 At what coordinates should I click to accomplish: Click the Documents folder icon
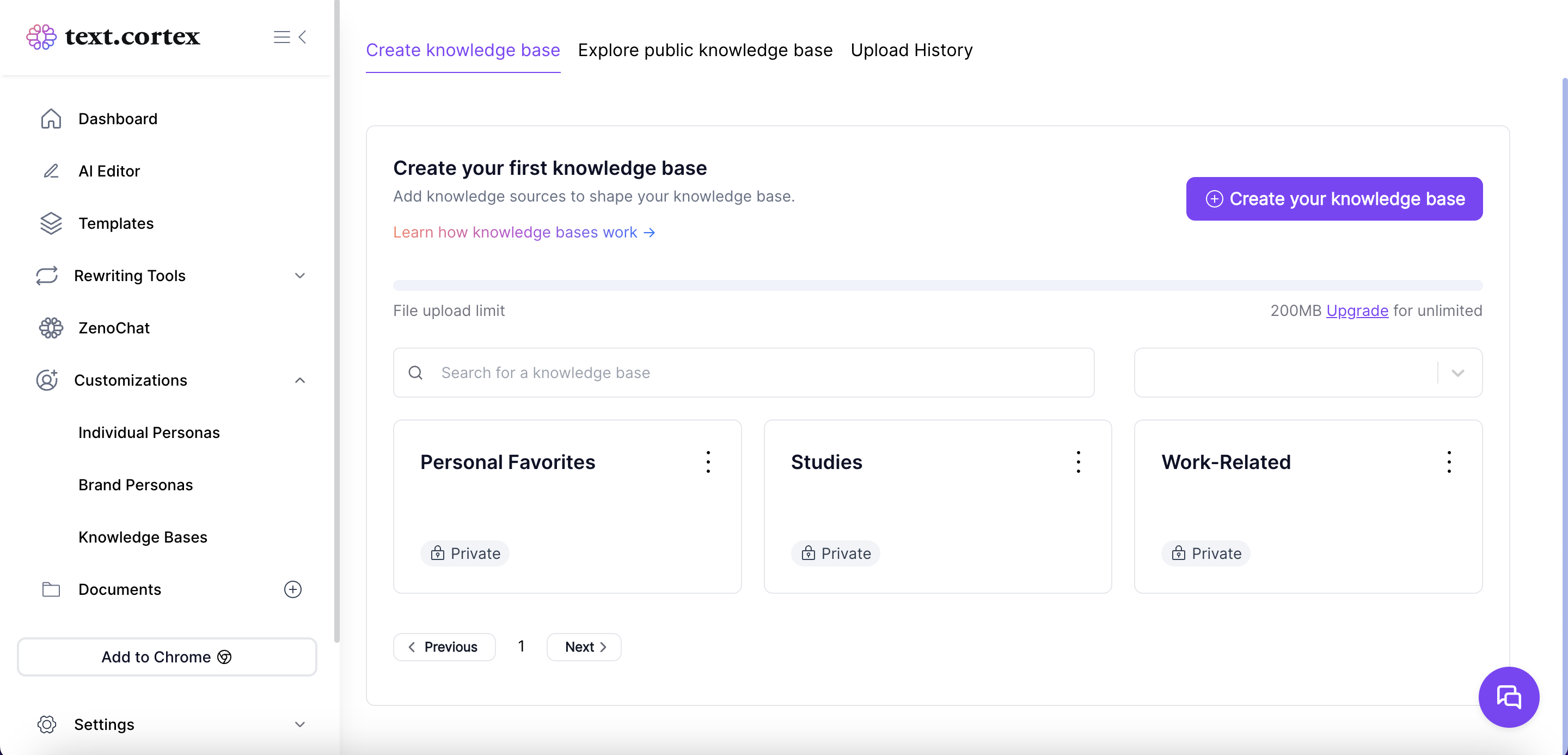pos(51,589)
